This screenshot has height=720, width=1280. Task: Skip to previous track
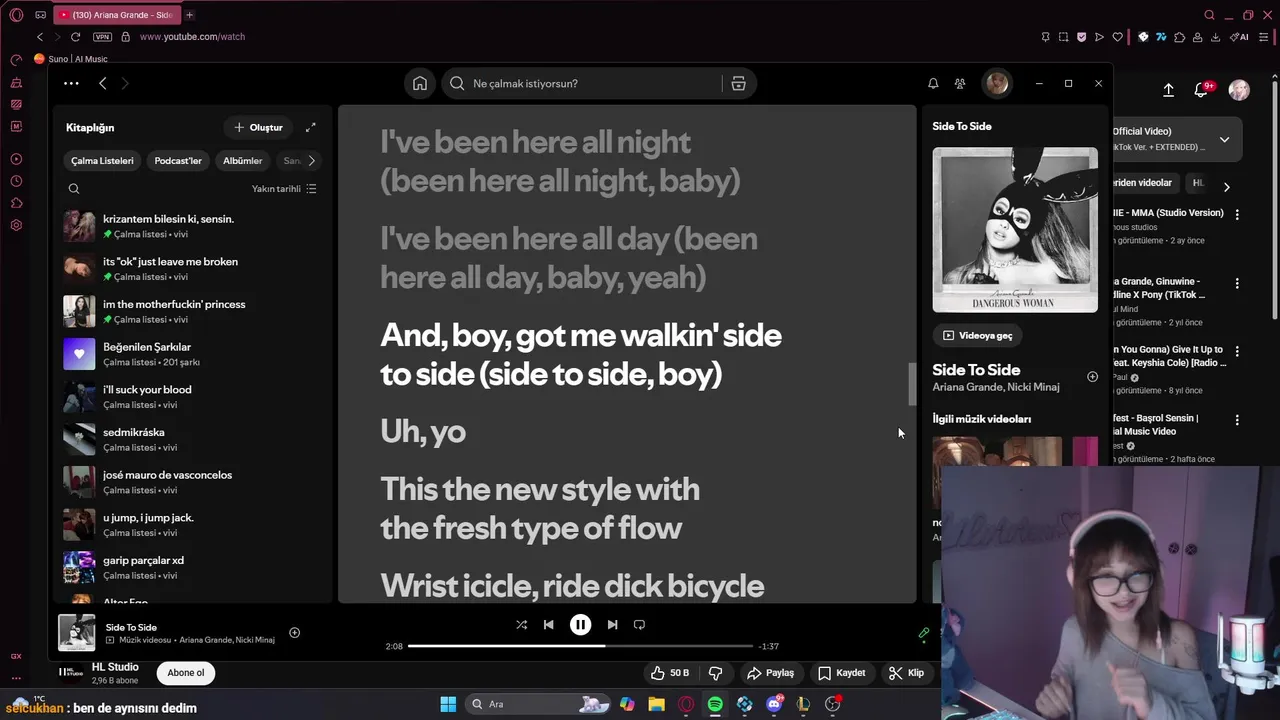(x=548, y=625)
